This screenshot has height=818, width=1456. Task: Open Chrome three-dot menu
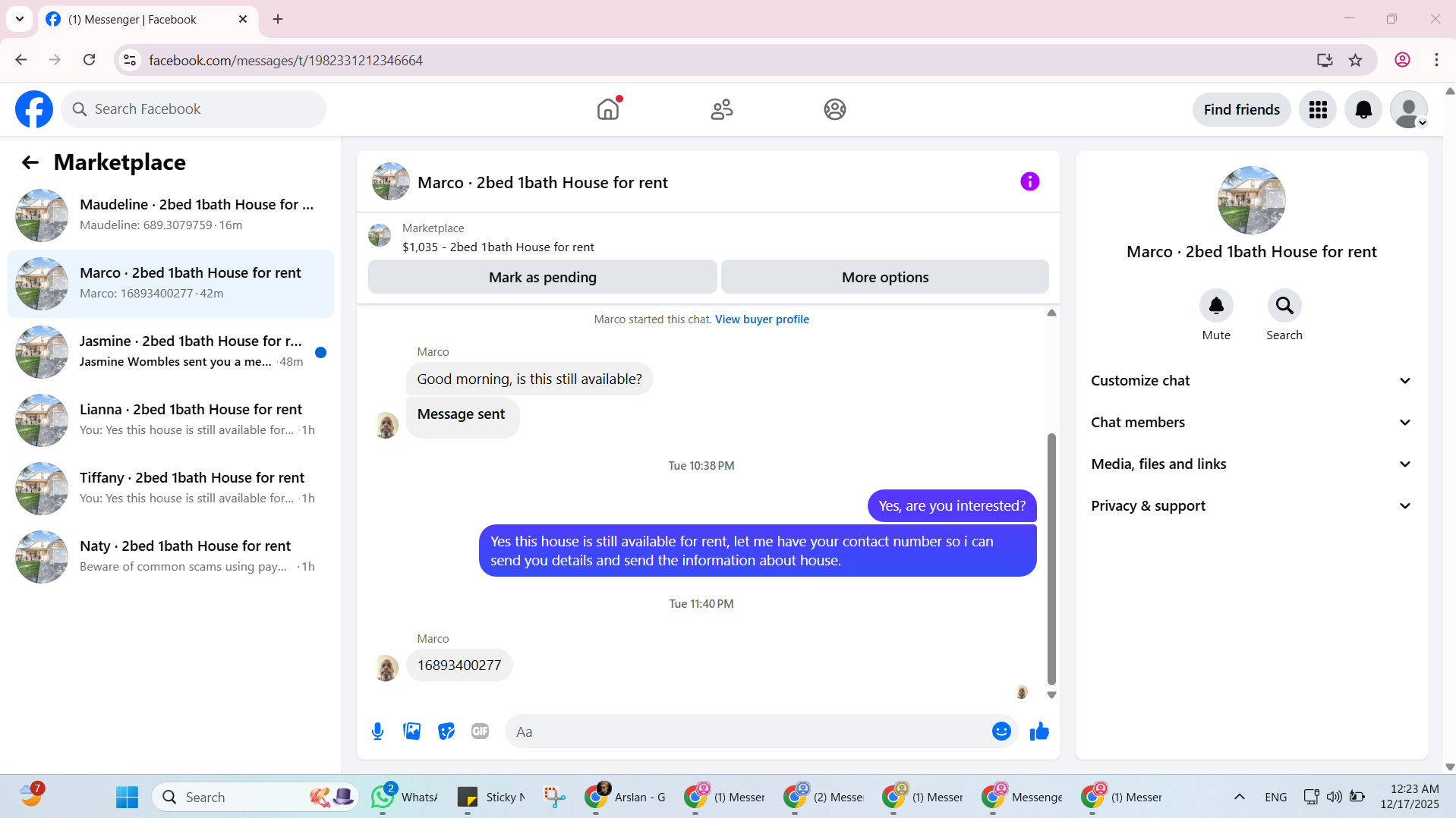pyautogui.click(x=1436, y=60)
